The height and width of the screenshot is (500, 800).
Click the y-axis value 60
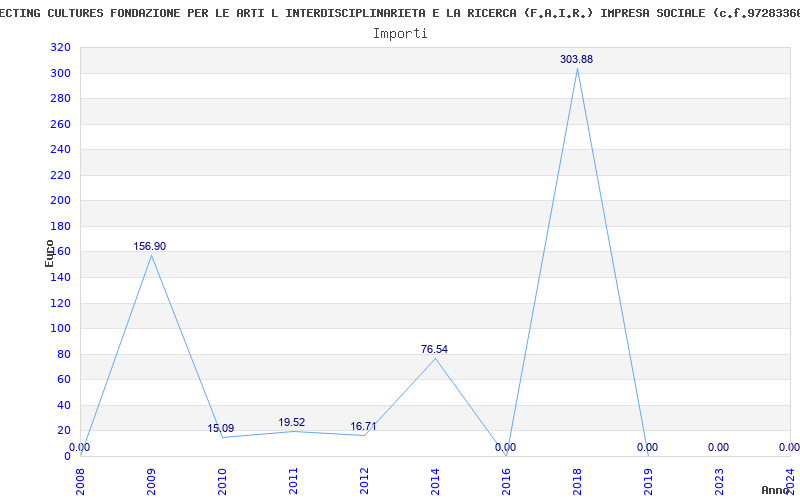pyautogui.click(x=64, y=380)
